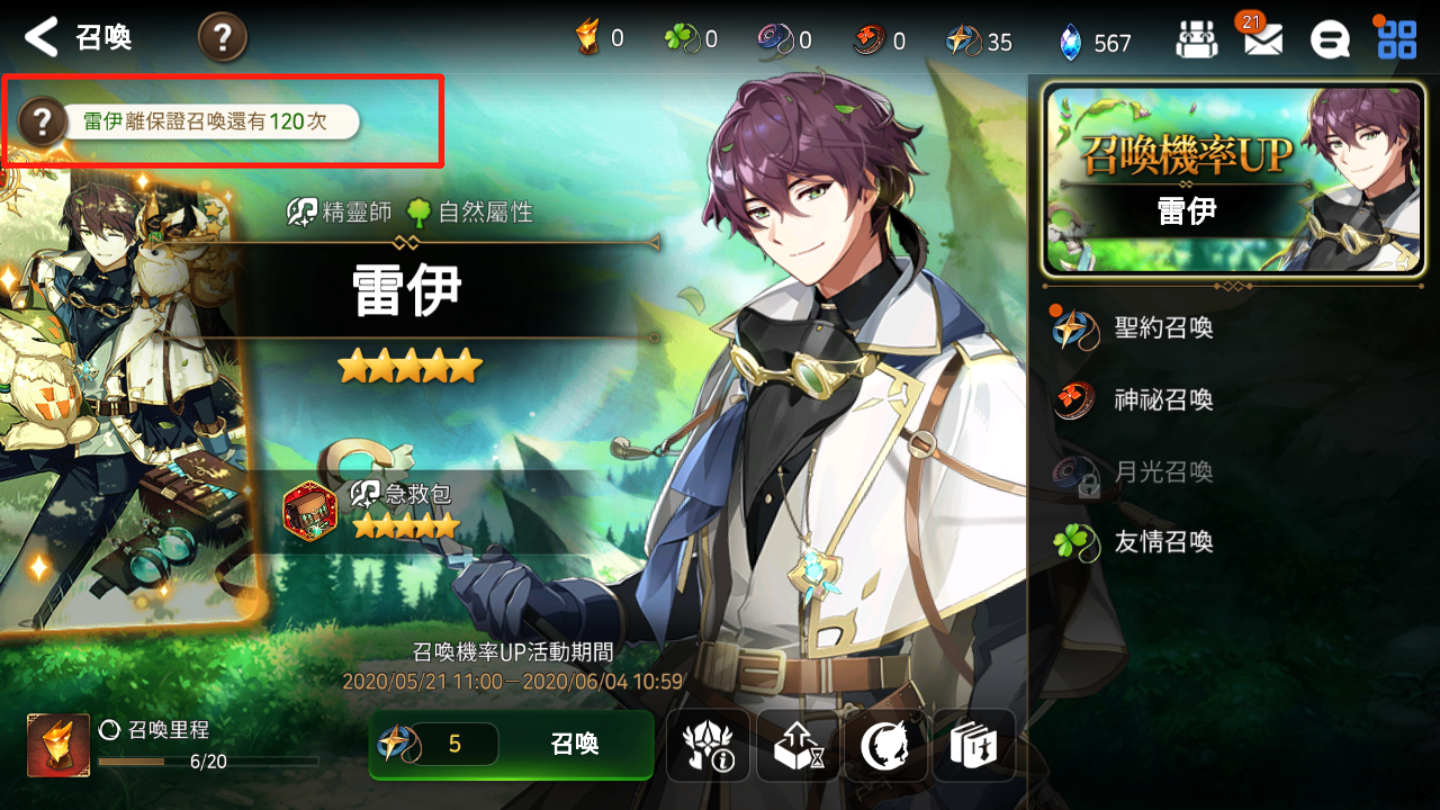
Task: Go back using the arrow next to 召喚
Action: pyautogui.click(x=41, y=38)
